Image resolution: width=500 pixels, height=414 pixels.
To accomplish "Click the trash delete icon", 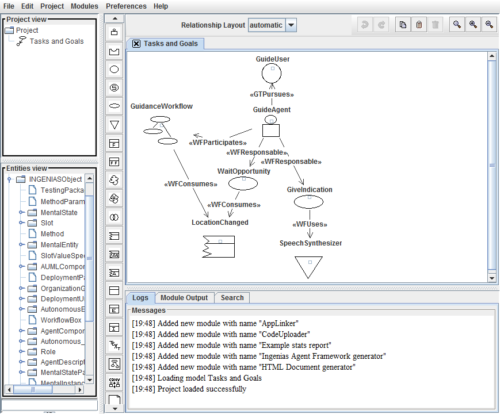I will pos(435,25).
